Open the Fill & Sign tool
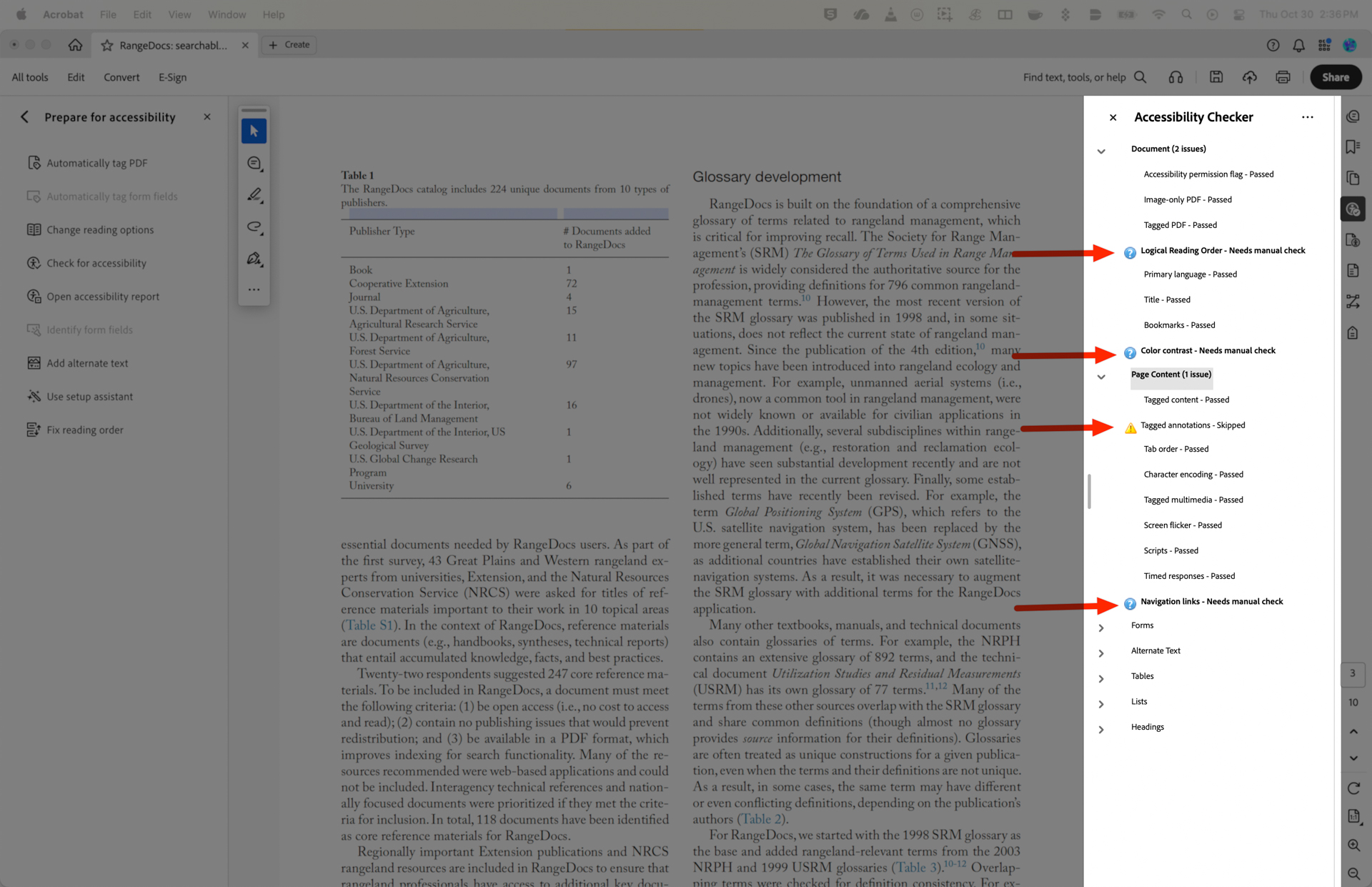The width and height of the screenshot is (1372, 887). (254, 259)
